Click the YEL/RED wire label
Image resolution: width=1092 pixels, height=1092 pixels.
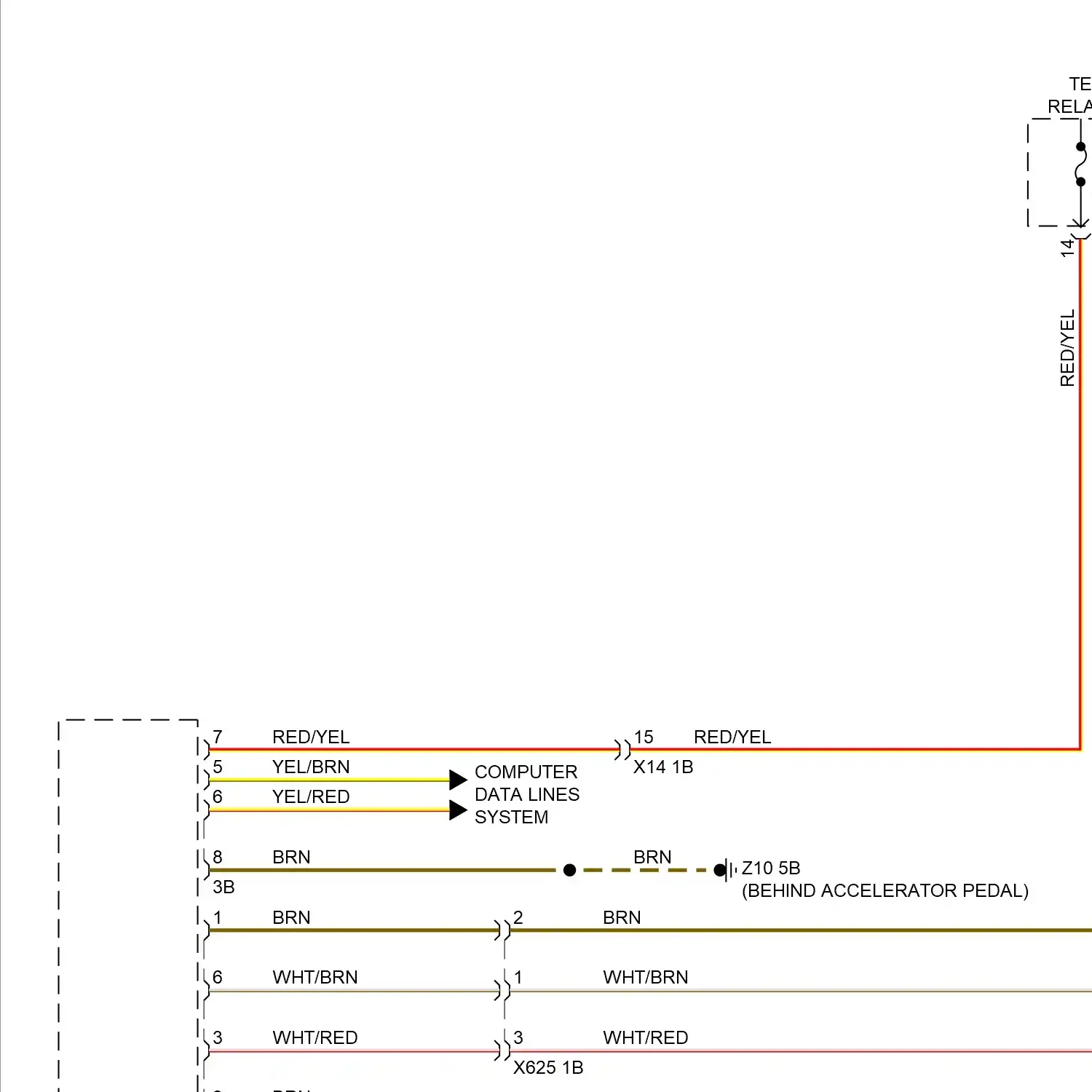click(311, 796)
